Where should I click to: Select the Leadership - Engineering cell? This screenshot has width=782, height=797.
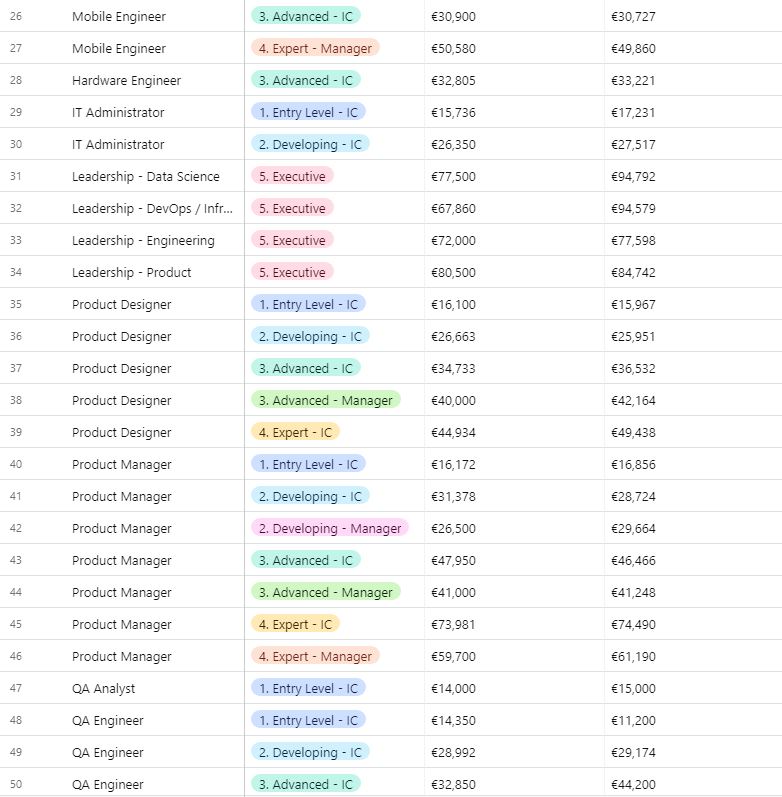143,241
